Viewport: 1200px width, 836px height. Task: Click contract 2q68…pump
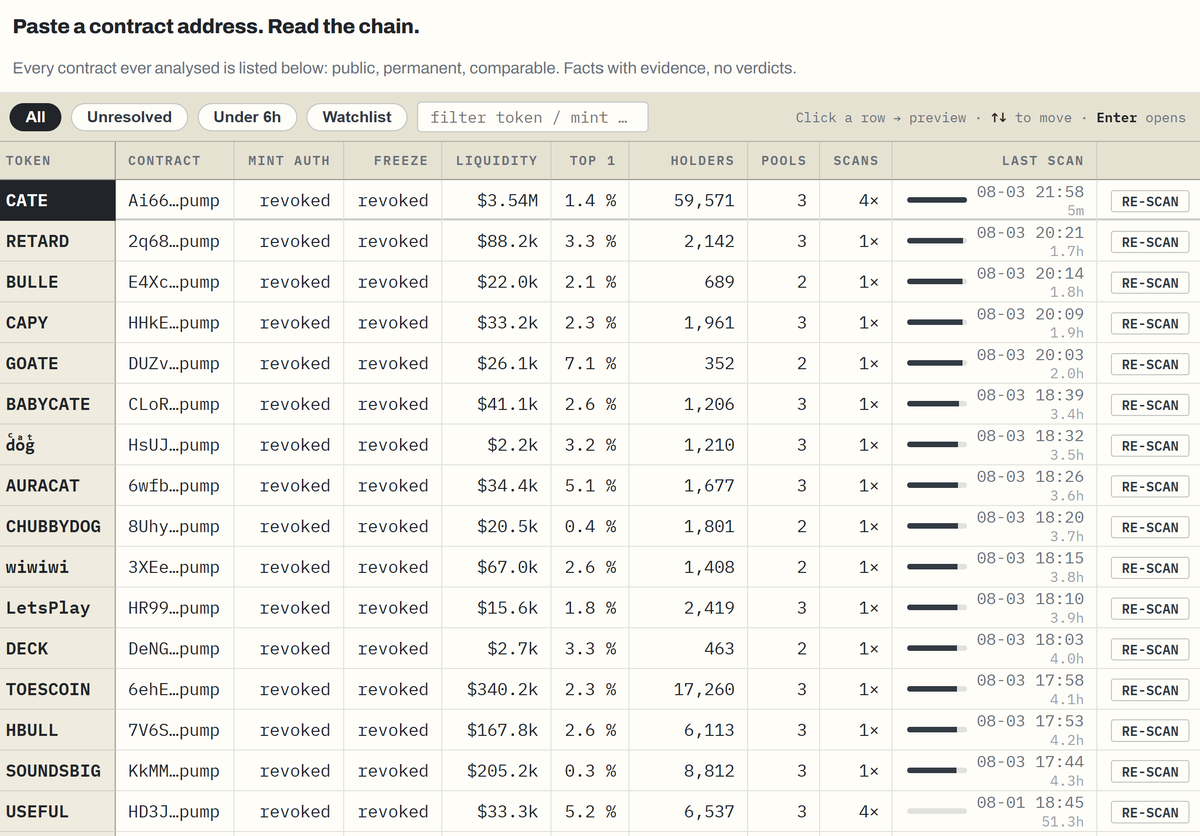174,241
